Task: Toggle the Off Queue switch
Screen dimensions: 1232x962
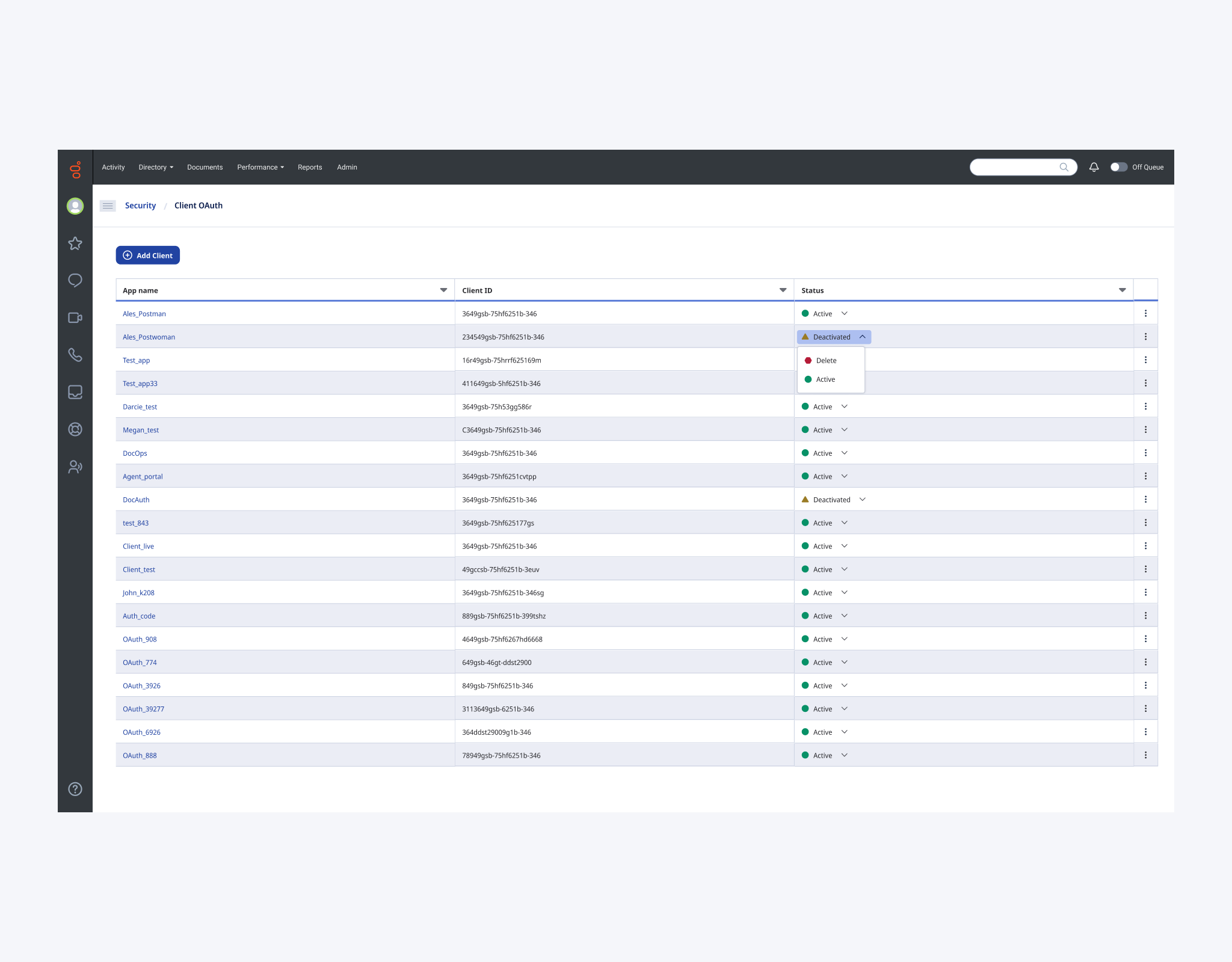Action: (x=1119, y=167)
